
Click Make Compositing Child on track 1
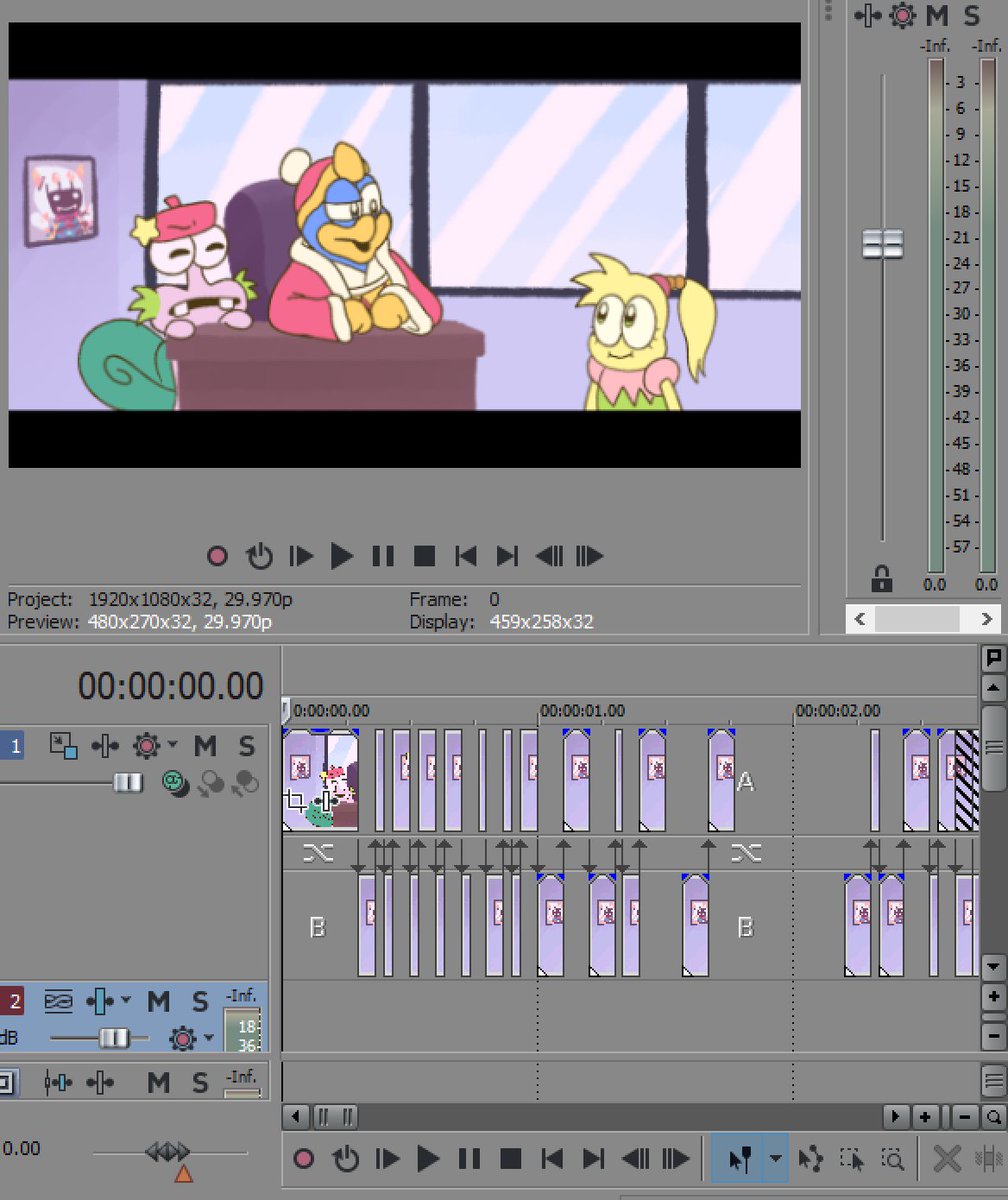tap(211, 784)
